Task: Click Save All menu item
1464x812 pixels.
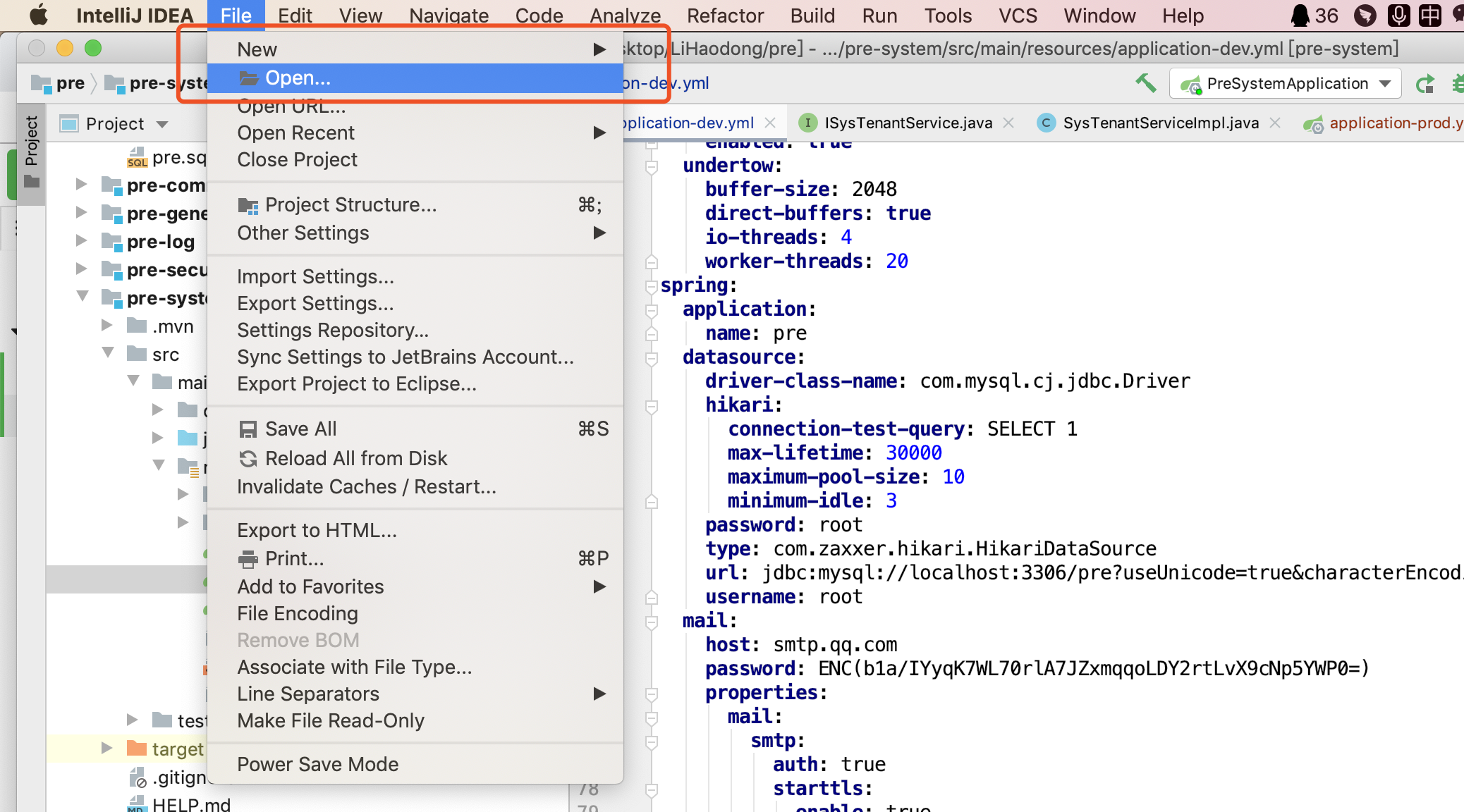Action: point(415,429)
